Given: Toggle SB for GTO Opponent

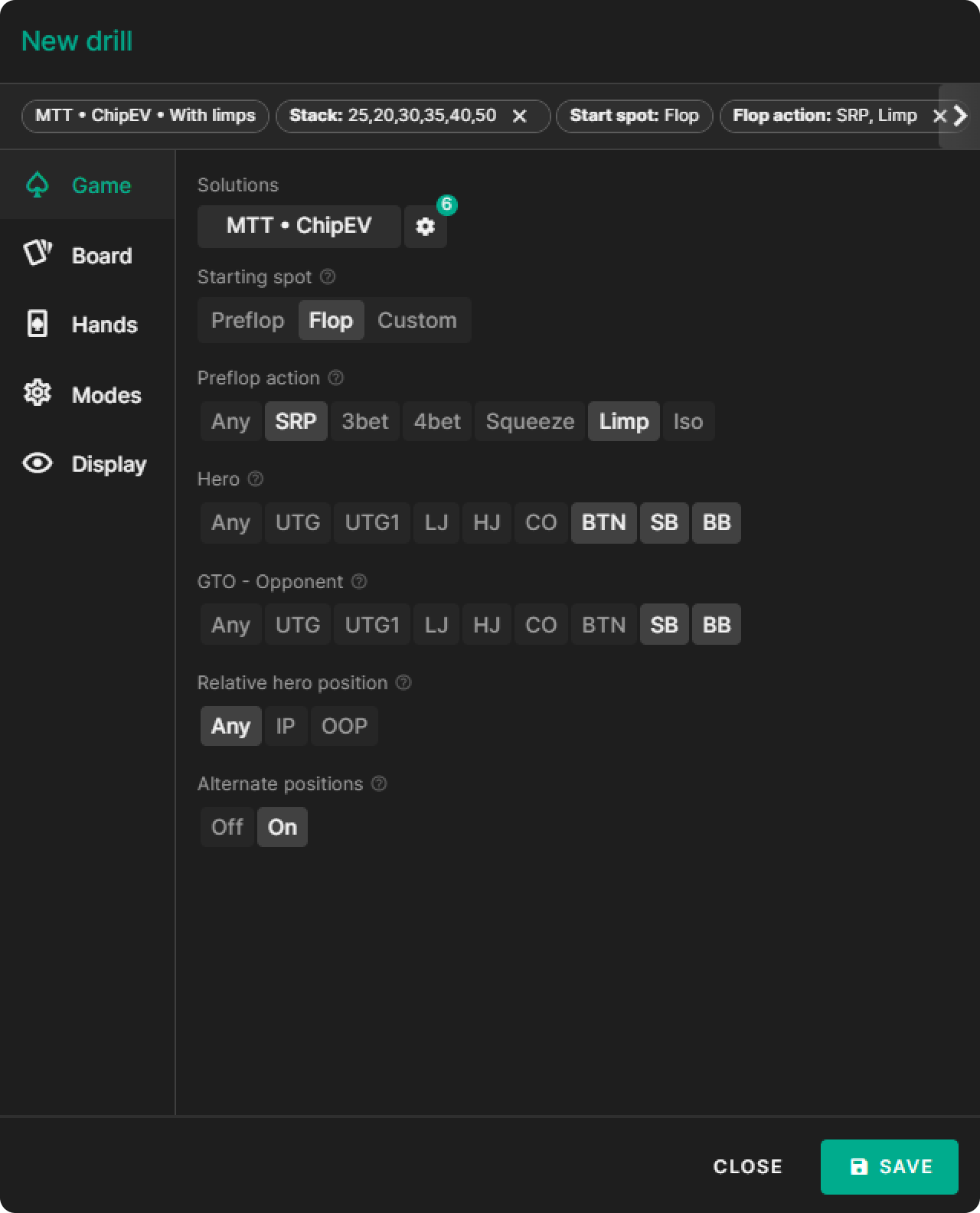Looking at the screenshot, I should tap(665, 624).
